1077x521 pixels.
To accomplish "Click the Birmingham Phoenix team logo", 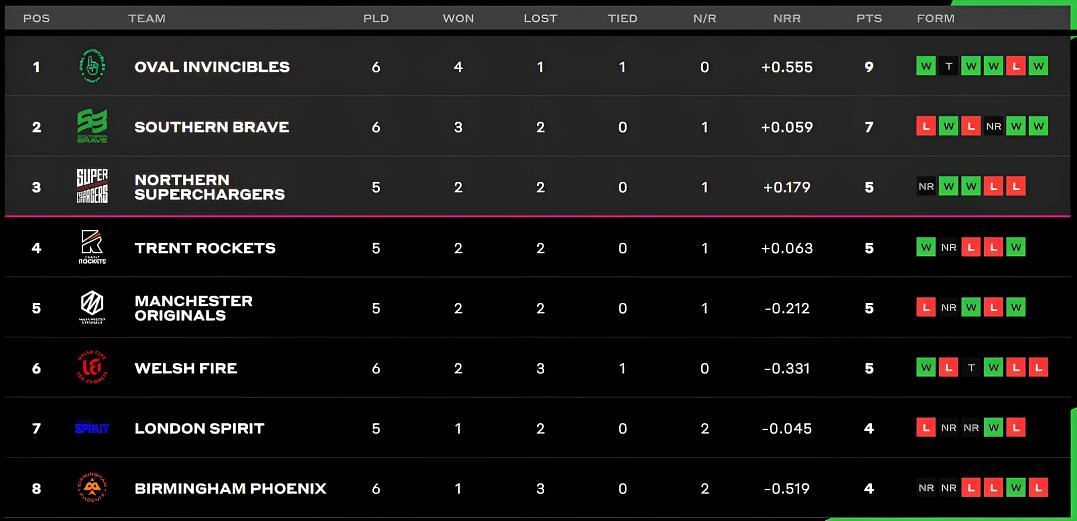I will 92,488.
